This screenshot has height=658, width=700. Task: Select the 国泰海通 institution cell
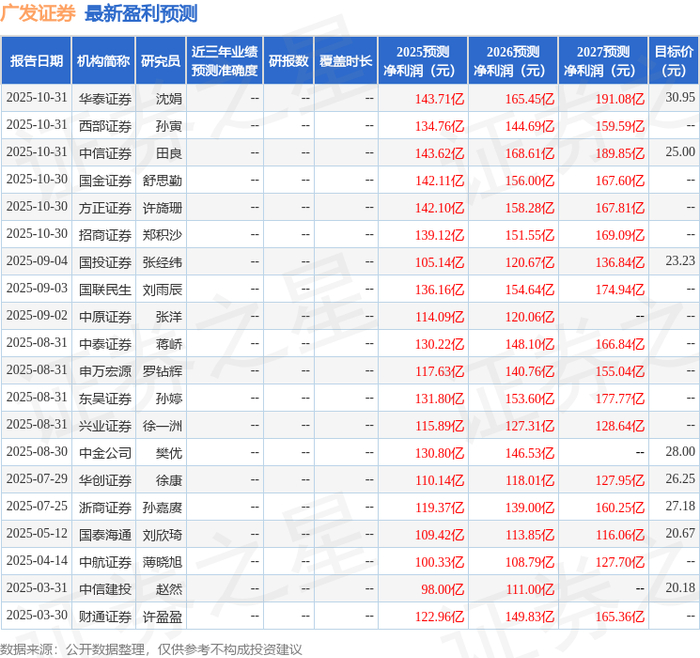pyautogui.click(x=105, y=534)
